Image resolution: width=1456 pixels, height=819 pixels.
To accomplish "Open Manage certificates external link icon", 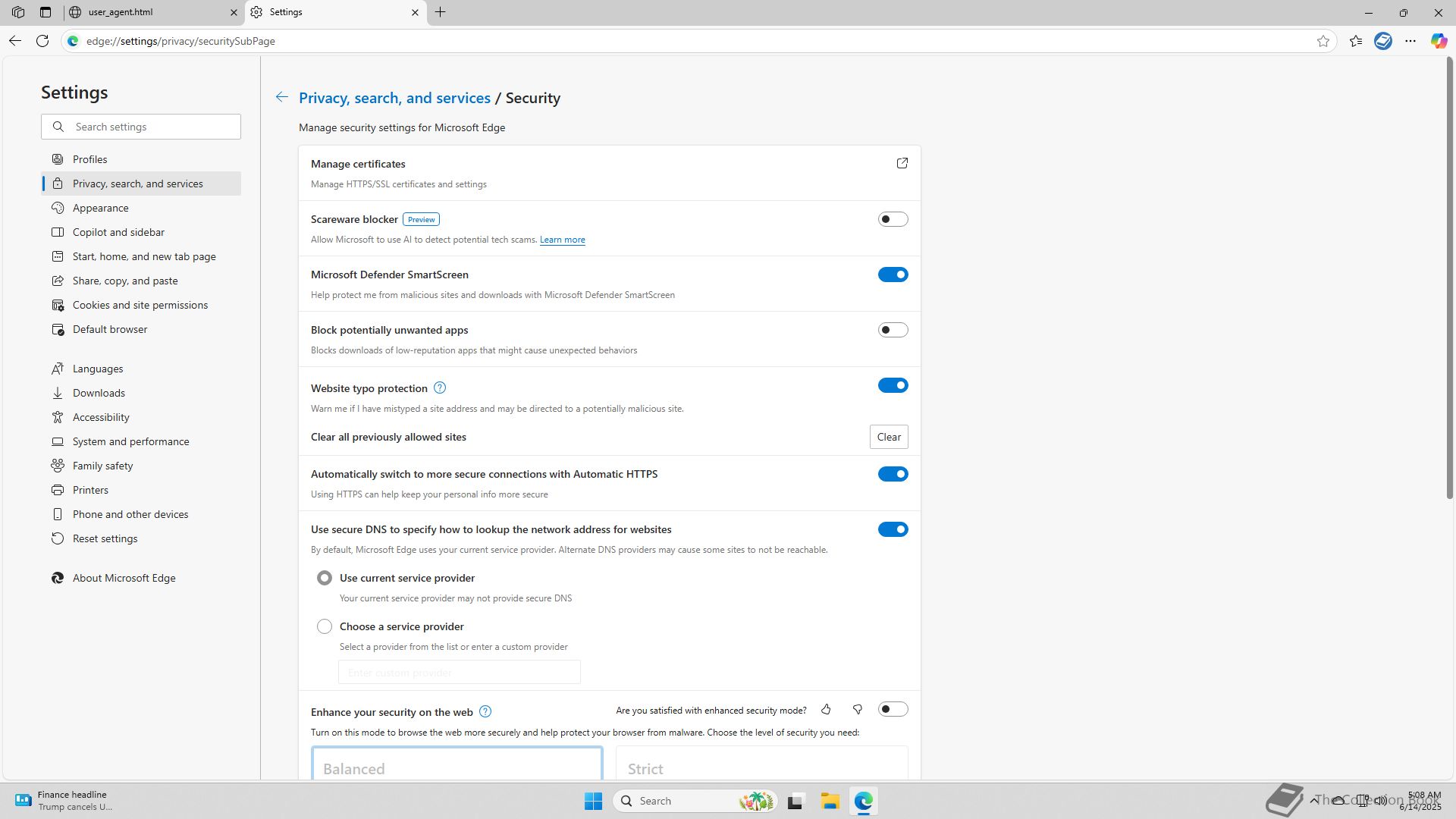I will pos(902,164).
